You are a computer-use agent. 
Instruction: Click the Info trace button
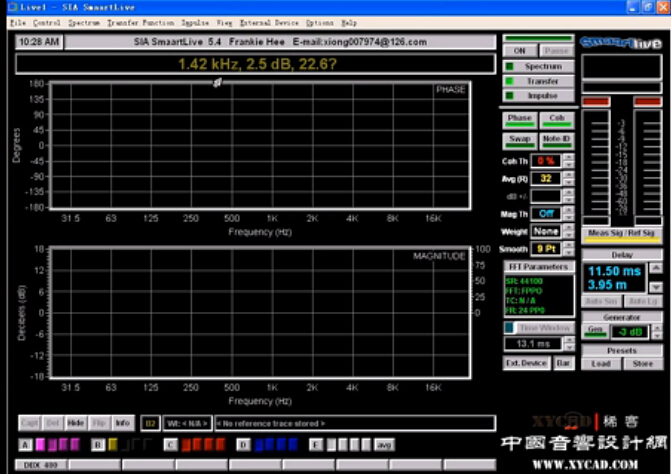click(x=122, y=423)
